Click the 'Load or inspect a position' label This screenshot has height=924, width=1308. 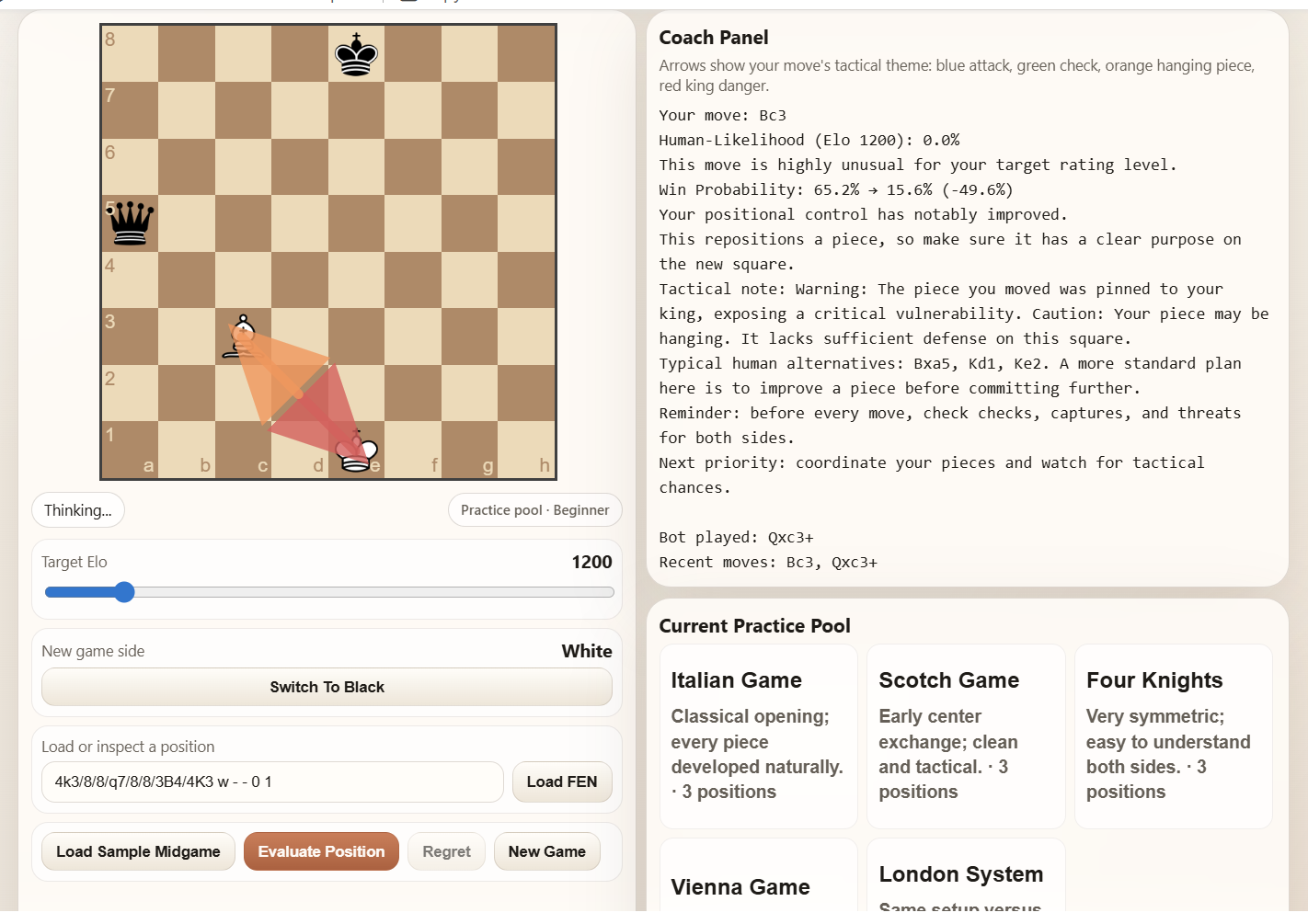128,747
